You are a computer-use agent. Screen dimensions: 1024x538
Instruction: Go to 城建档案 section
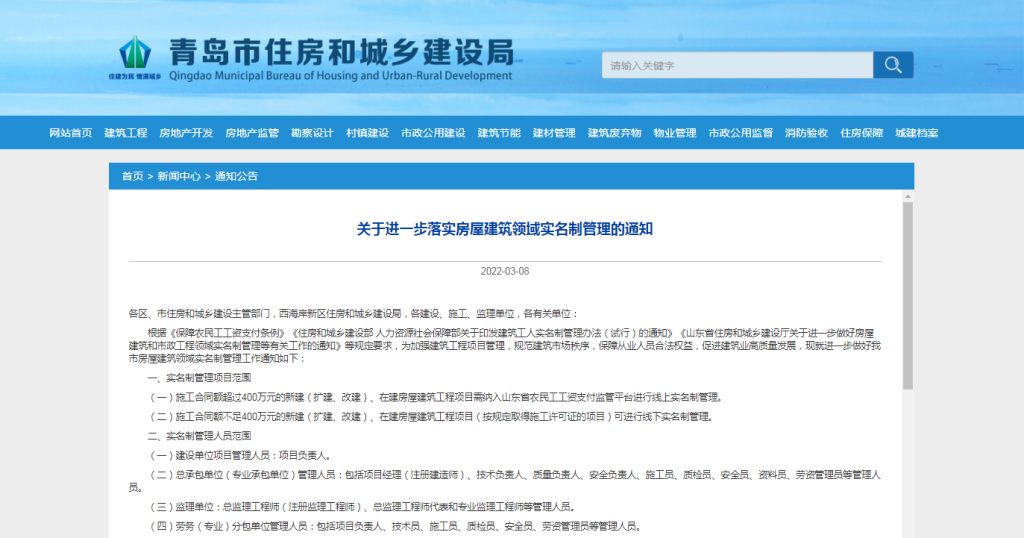point(916,133)
